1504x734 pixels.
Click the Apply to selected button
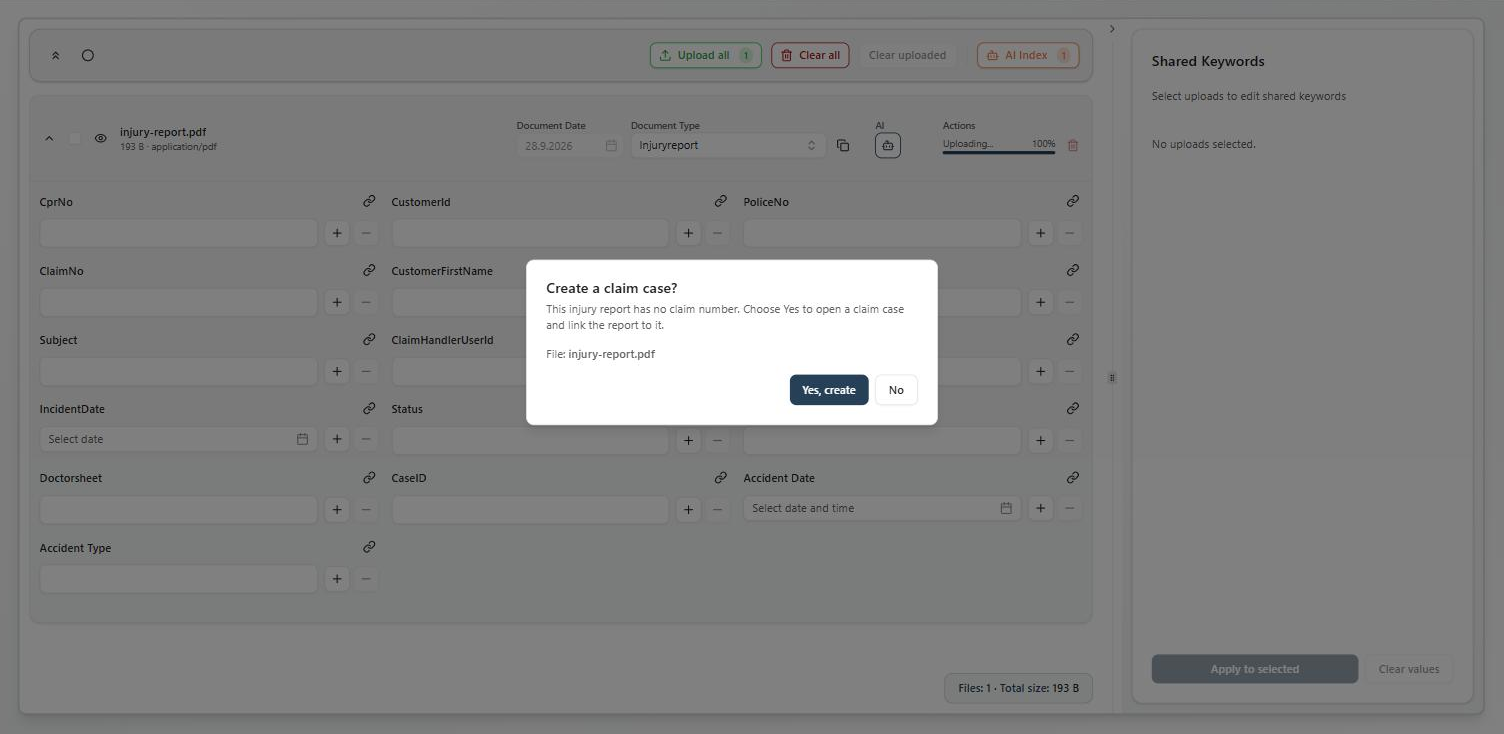click(x=1255, y=669)
